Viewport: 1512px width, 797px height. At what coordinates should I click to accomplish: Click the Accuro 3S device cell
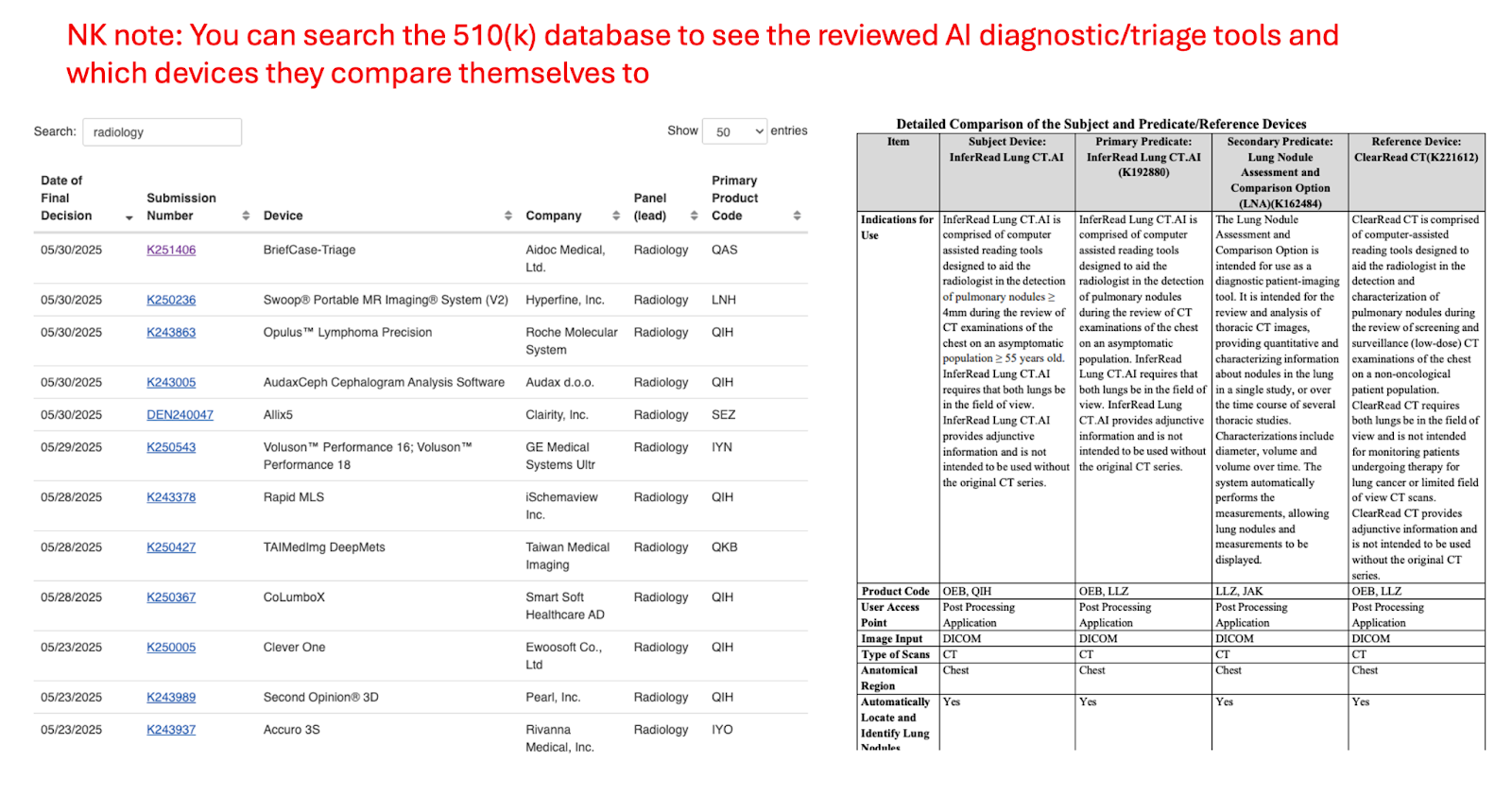pos(291,729)
